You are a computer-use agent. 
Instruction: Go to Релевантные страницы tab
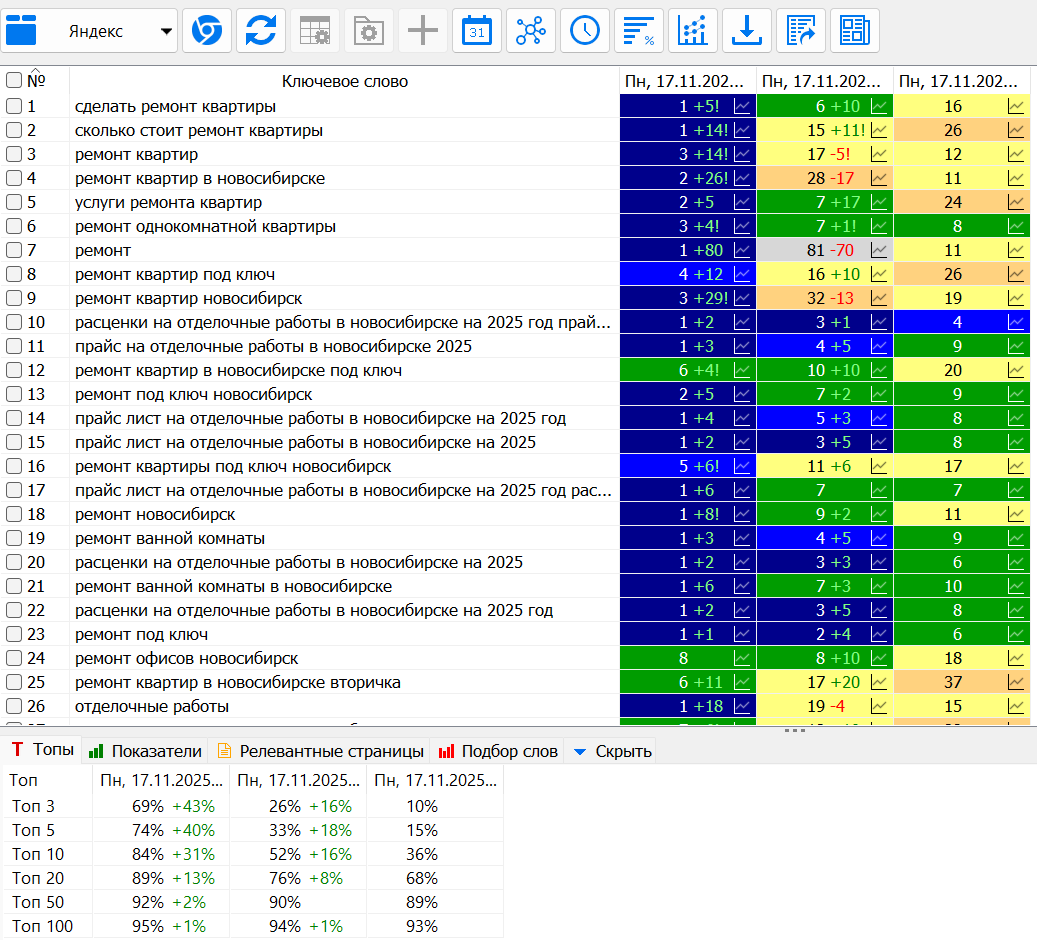(321, 751)
